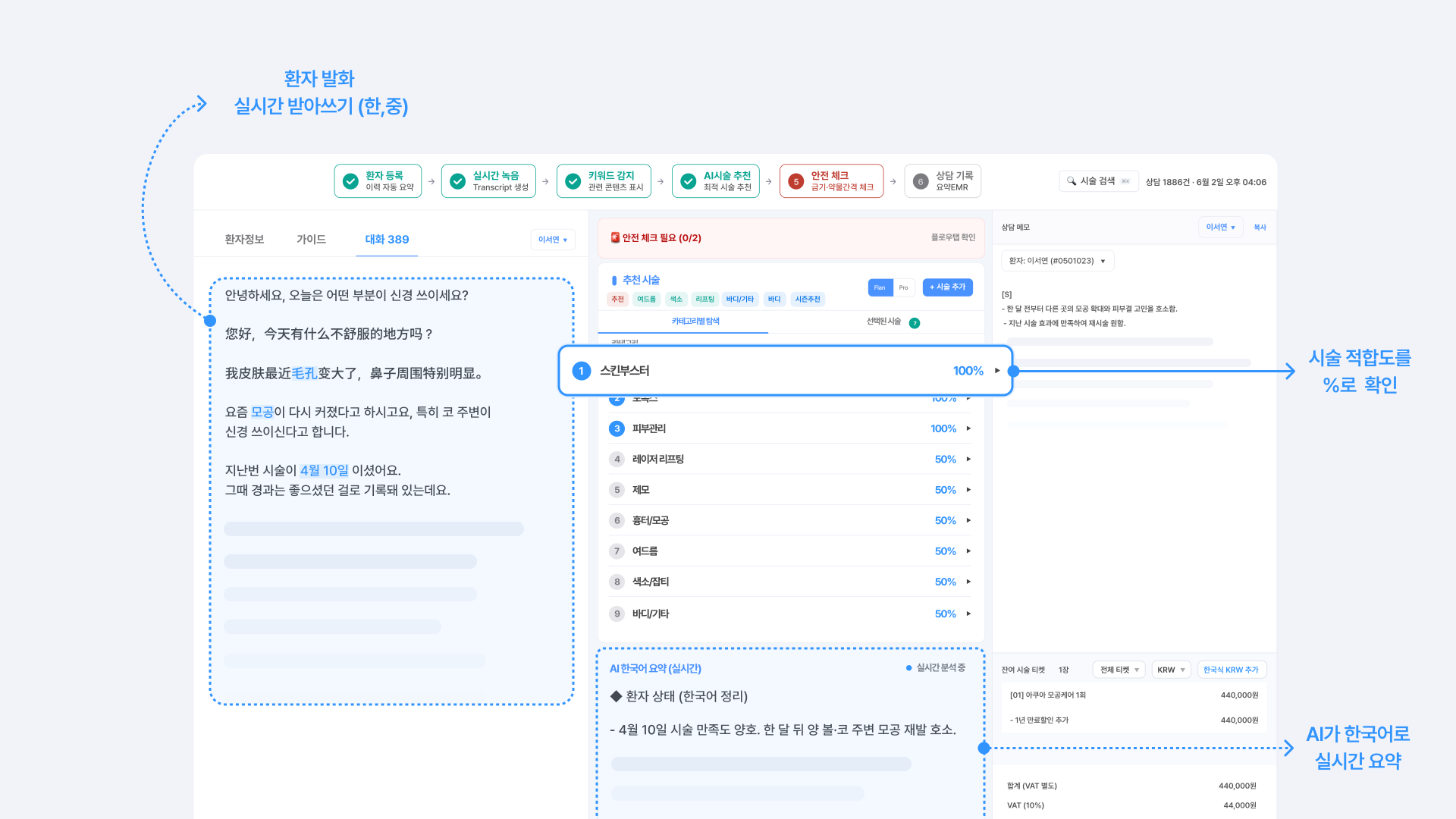Select the Flan mode toggle
This screenshot has height=819, width=1456.
tap(880, 287)
